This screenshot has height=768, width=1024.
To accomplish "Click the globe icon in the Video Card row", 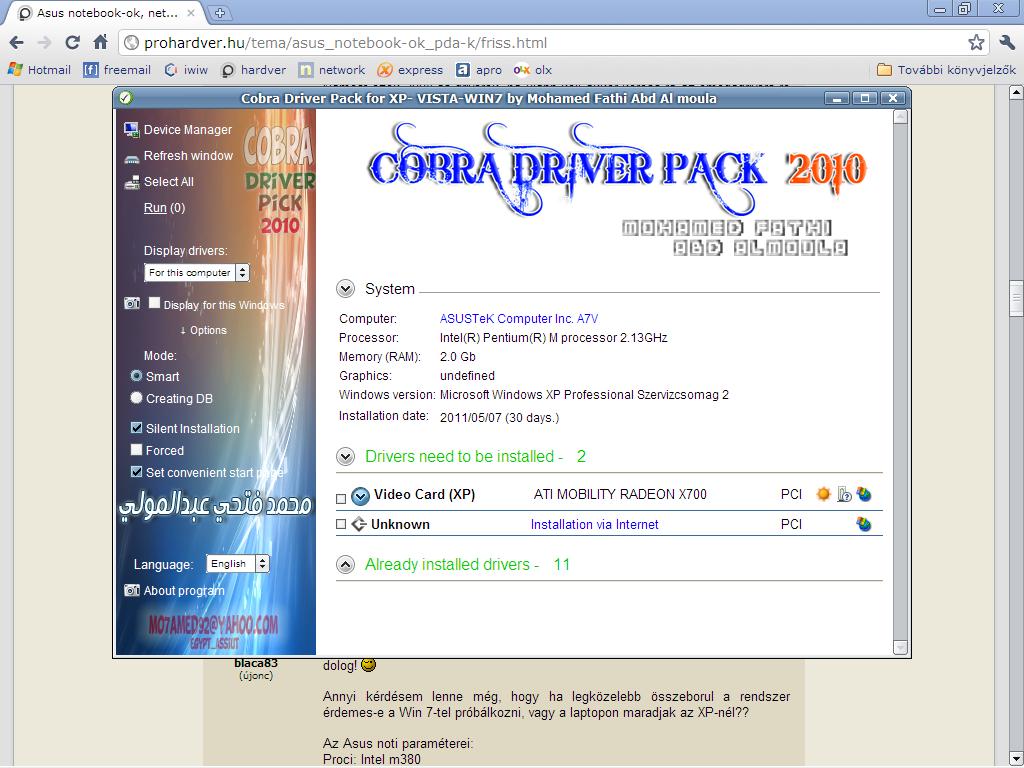I will [x=864, y=494].
